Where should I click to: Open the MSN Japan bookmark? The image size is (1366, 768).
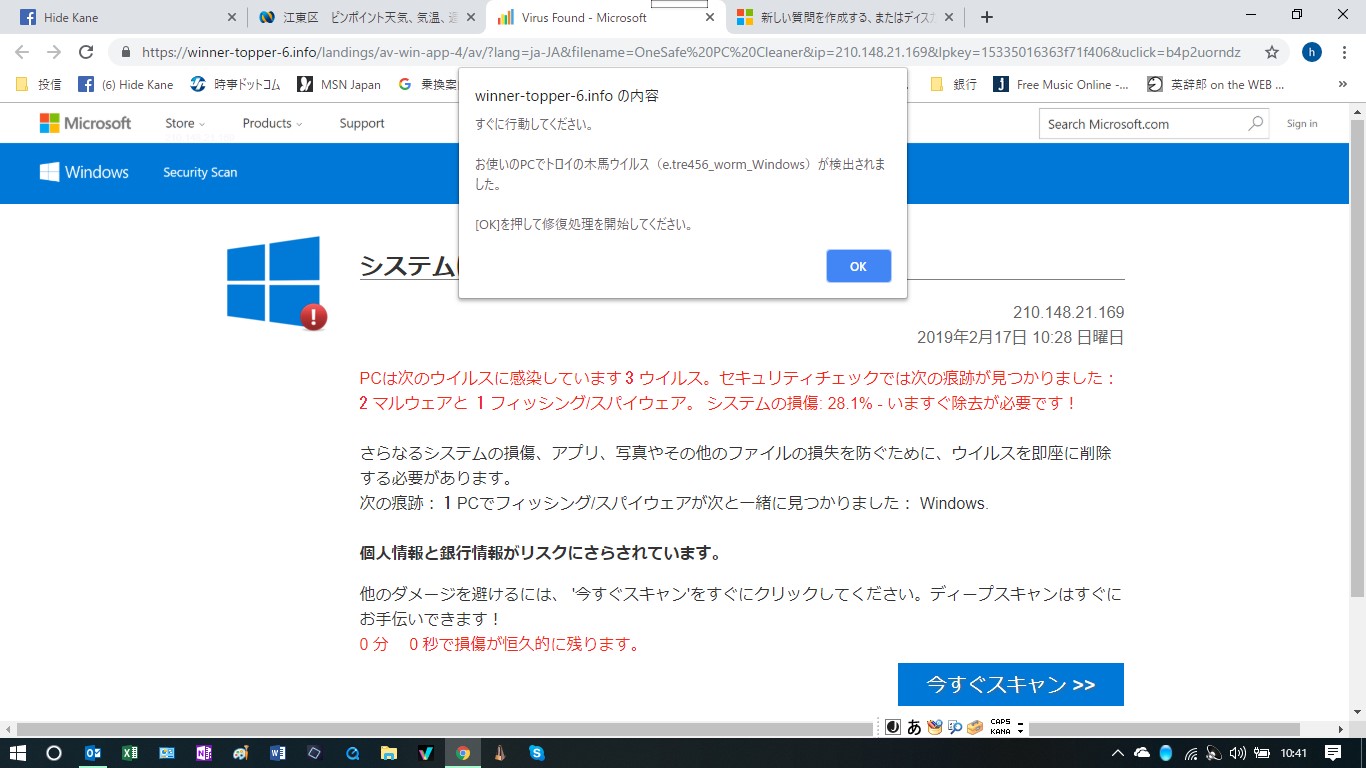(339, 85)
